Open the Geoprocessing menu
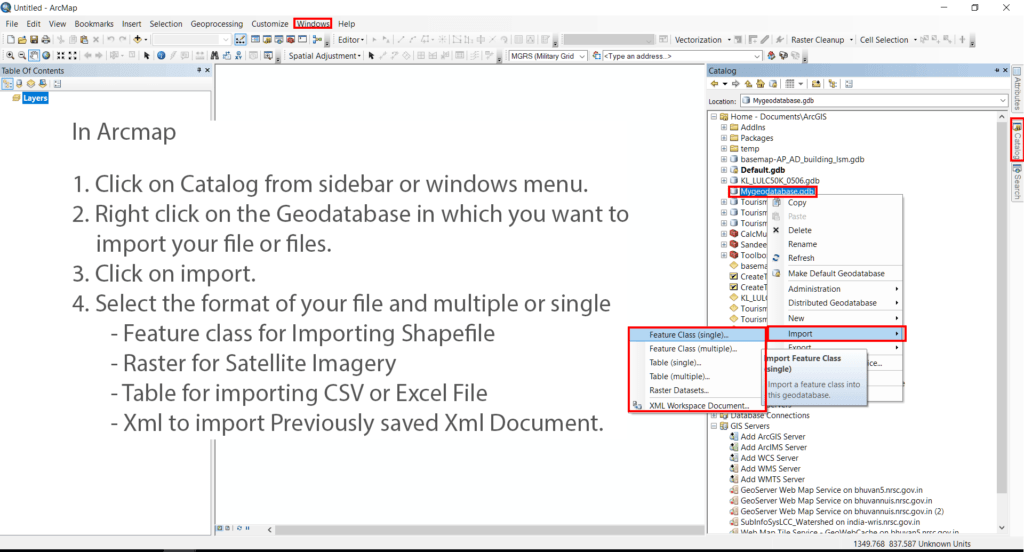Viewport: 1024px width, 552px height. [216, 24]
